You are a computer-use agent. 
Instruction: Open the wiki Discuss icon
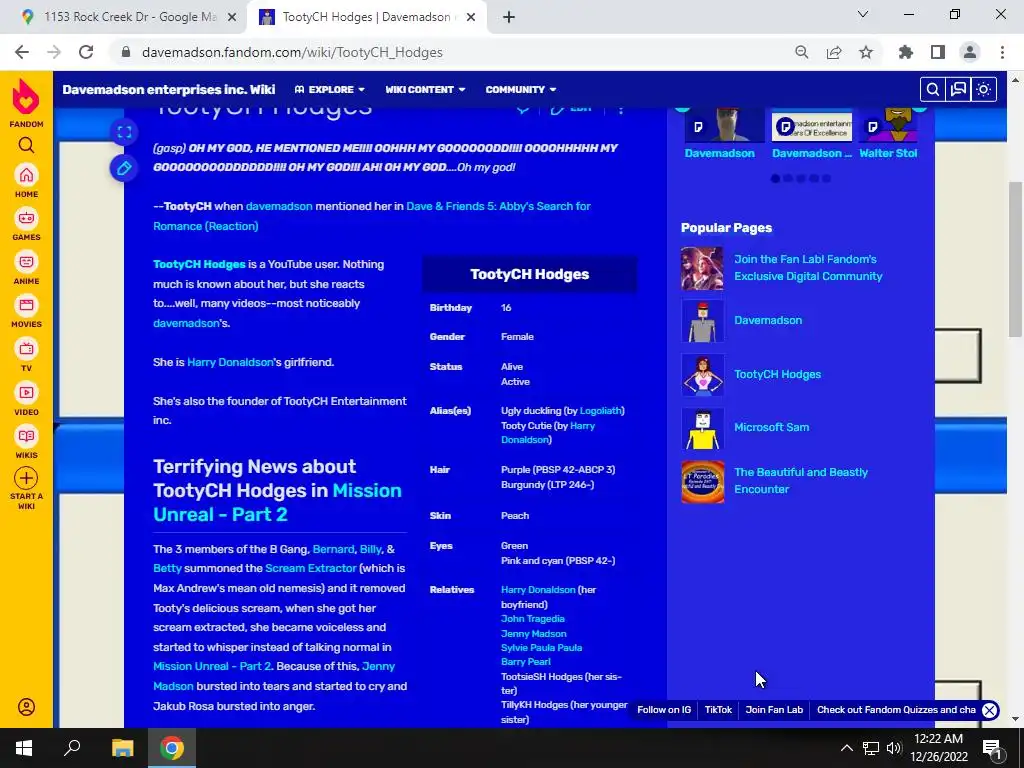pos(958,89)
